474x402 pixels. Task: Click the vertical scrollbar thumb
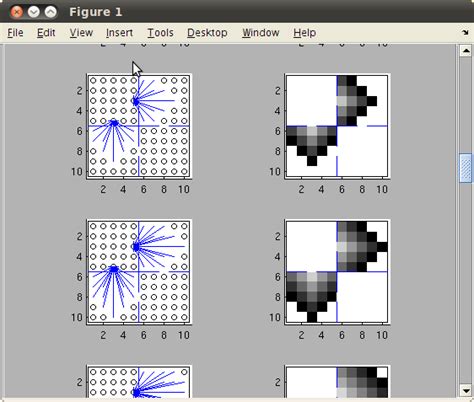(465, 168)
